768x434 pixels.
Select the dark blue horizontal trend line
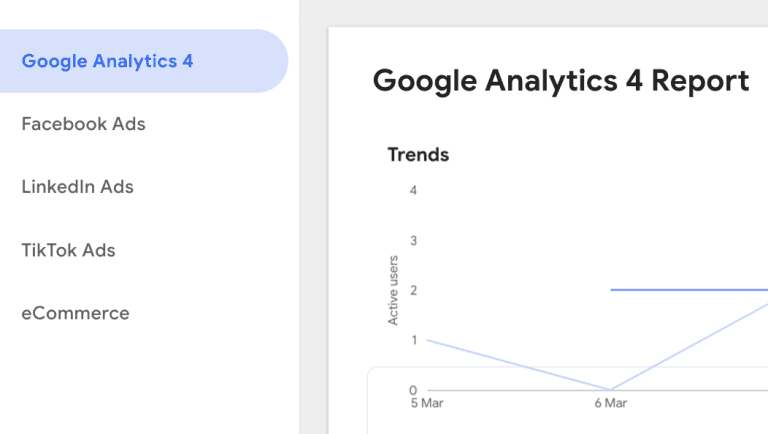coord(690,290)
